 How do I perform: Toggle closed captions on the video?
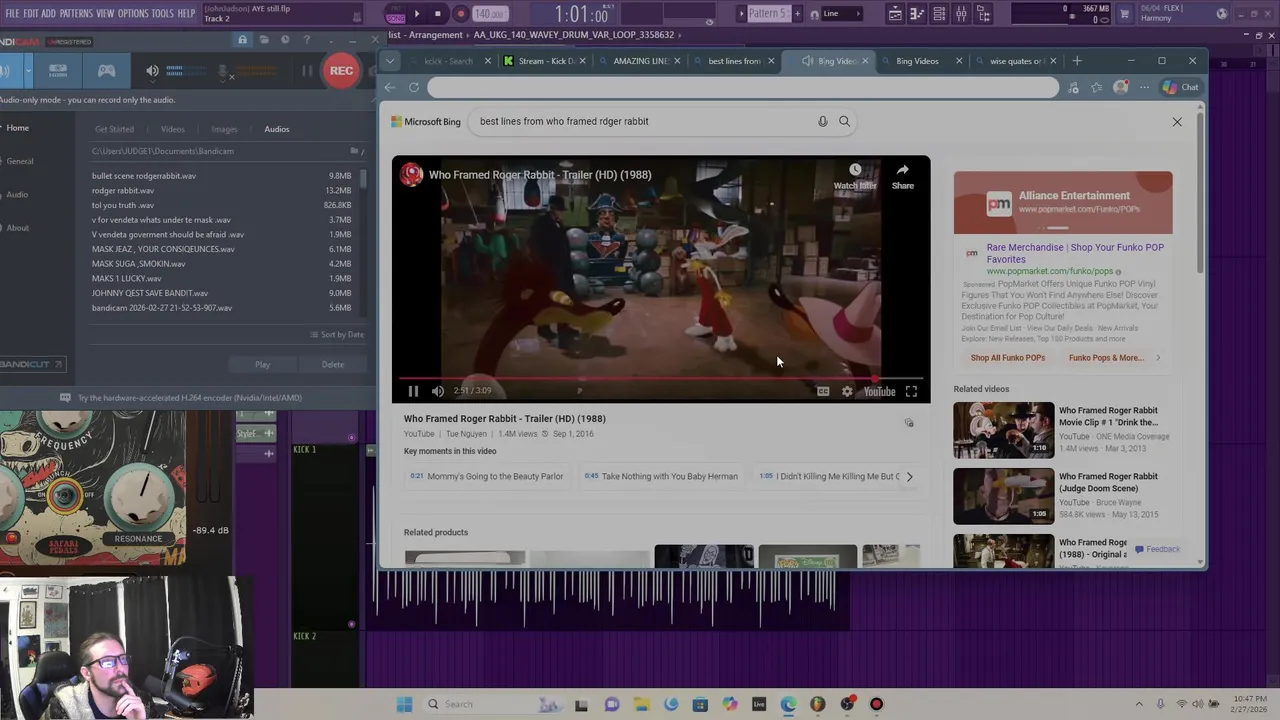(823, 392)
